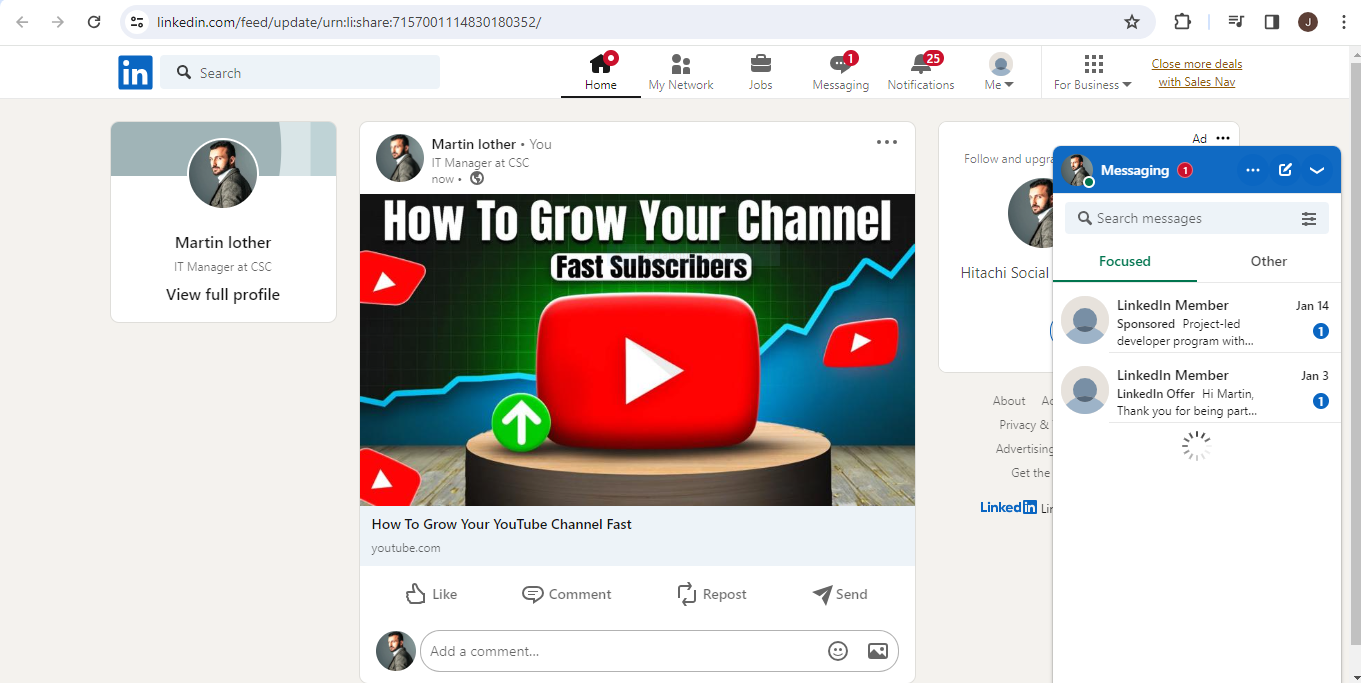Open LinkedIn Offer message from Jan 3
The width and height of the screenshot is (1361, 683).
coord(1197,392)
